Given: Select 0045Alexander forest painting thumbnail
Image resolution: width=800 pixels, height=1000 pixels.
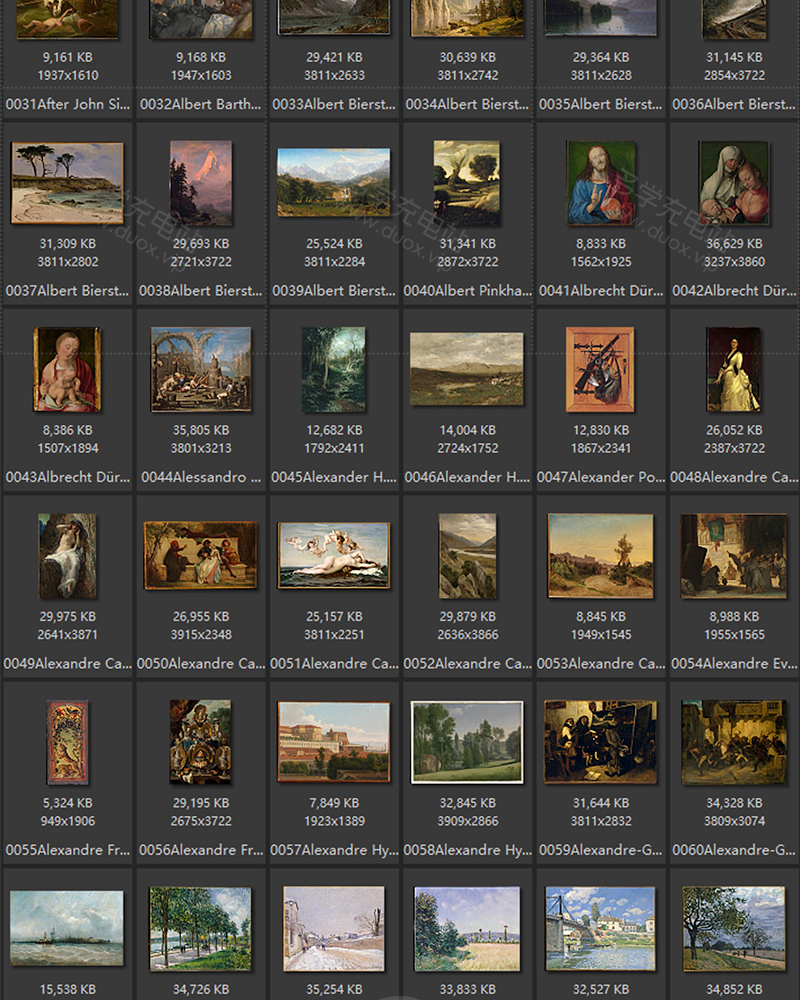Looking at the screenshot, I should tap(333, 369).
